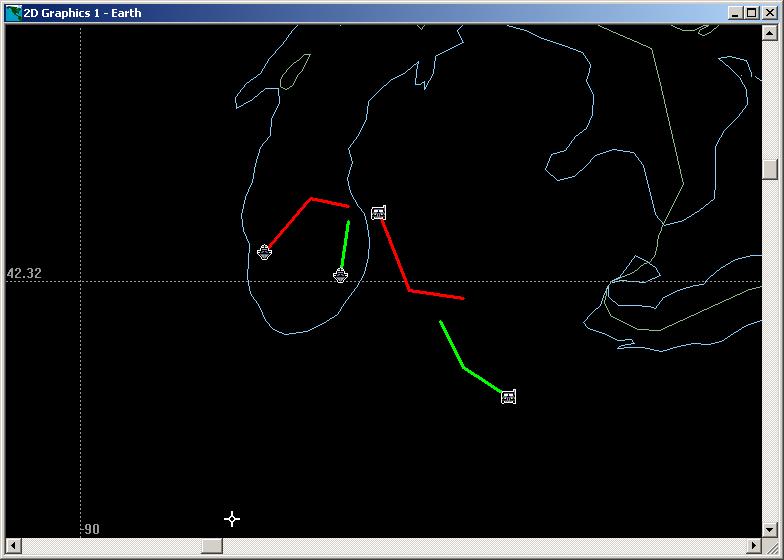This screenshot has height=560, width=784.
Task: Click the -90 longitude label
Action: coord(90,529)
